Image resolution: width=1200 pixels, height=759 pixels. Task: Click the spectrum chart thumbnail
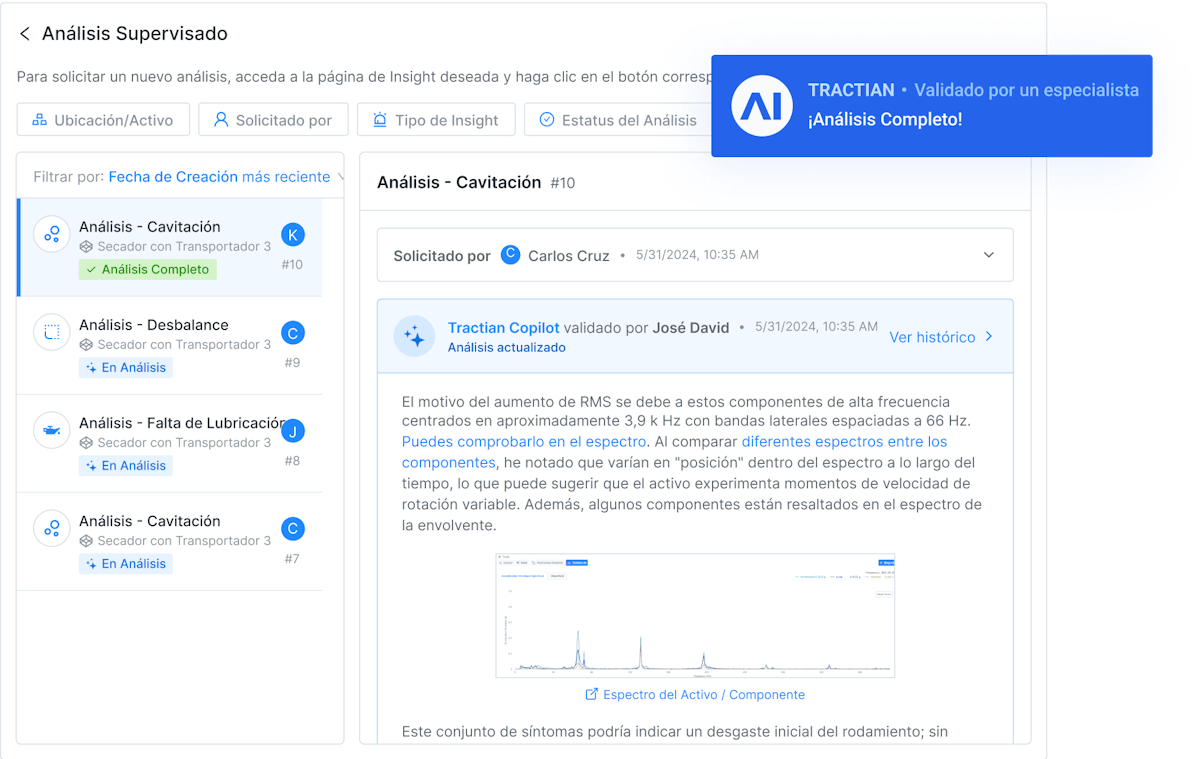(694, 615)
